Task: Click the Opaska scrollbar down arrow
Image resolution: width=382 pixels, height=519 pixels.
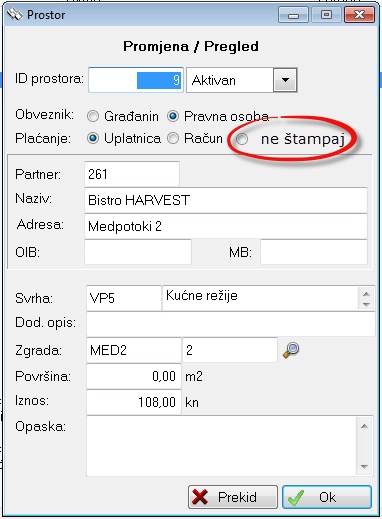Action: pyautogui.click(x=364, y=467)
